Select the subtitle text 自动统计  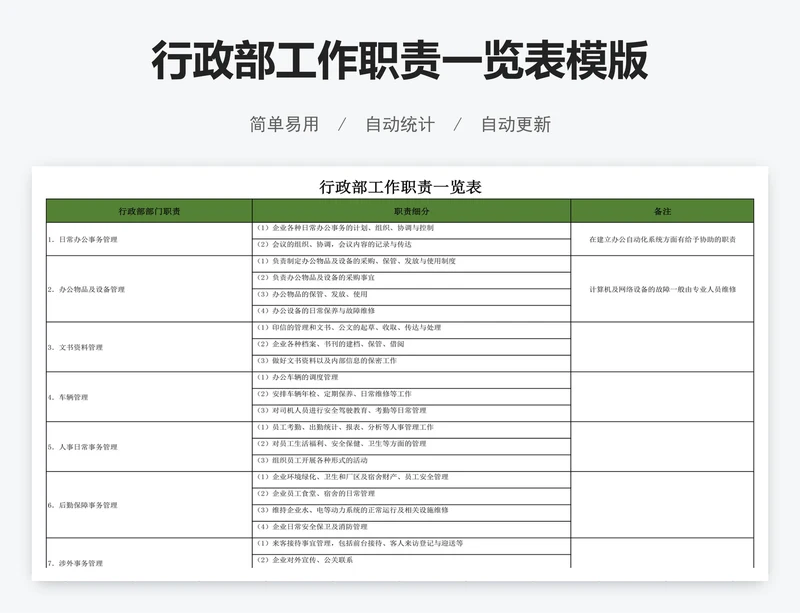point(400,124)
